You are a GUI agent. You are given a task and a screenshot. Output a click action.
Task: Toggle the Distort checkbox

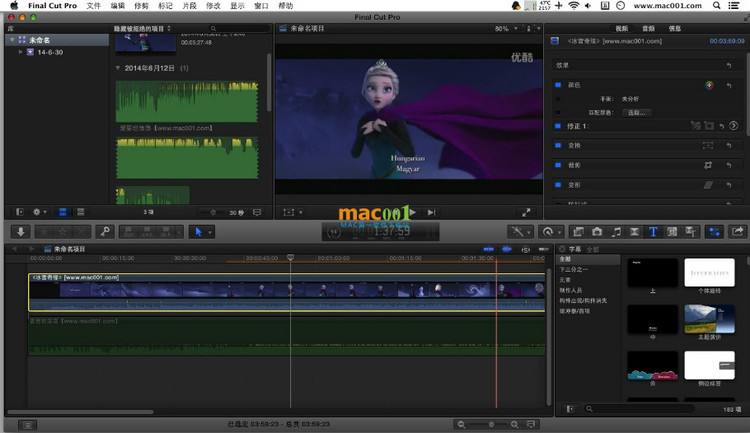tap(558, 185)
